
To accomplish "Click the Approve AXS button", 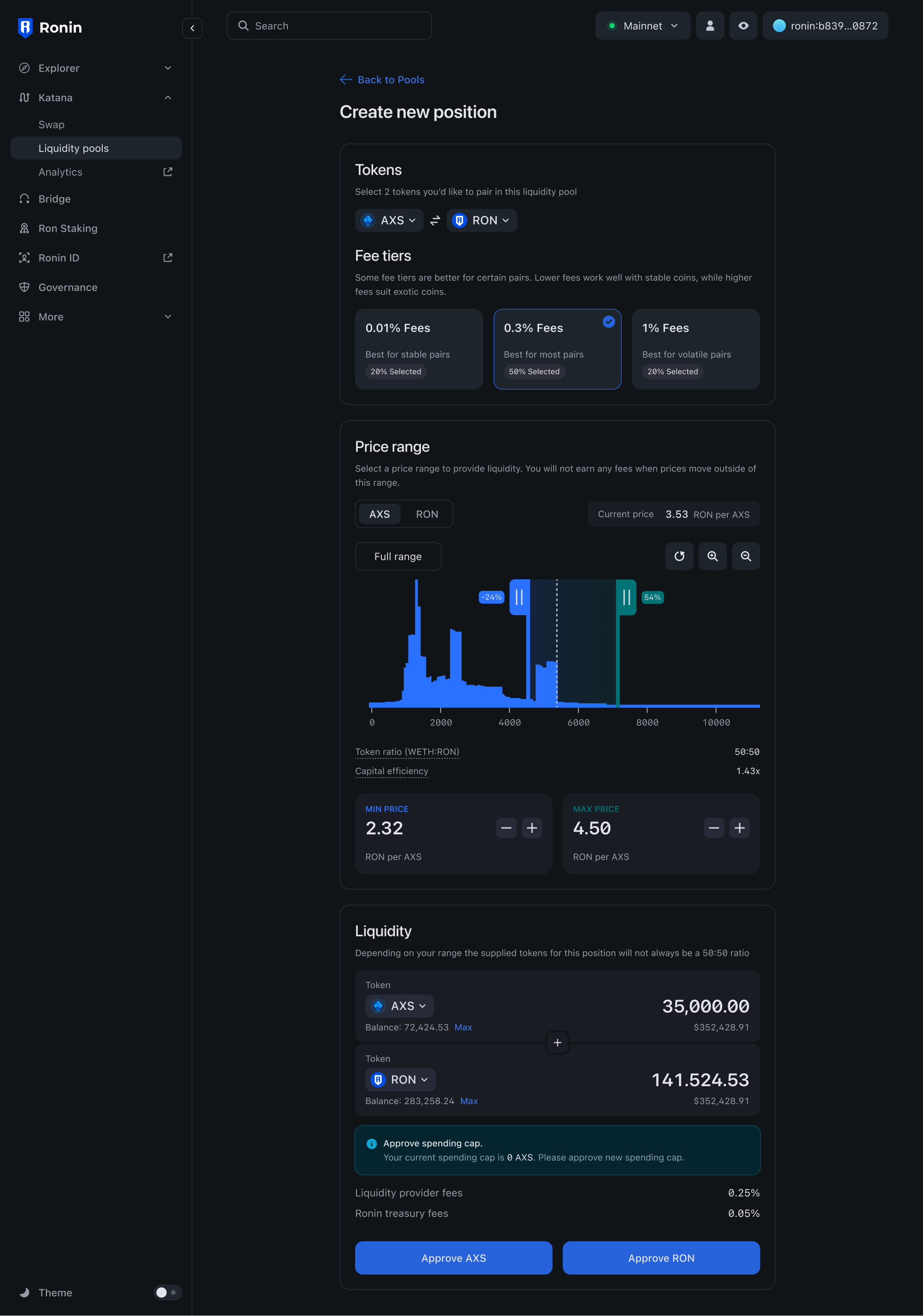I will [454, 1258].
